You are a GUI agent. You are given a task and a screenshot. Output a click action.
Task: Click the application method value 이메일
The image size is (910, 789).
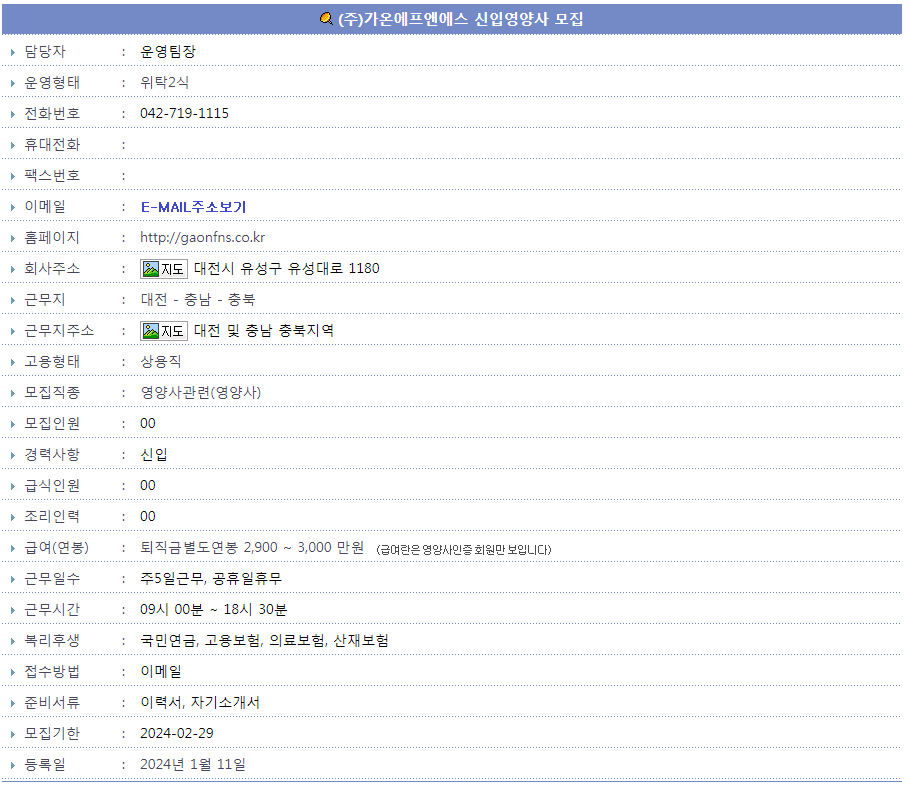161,671
